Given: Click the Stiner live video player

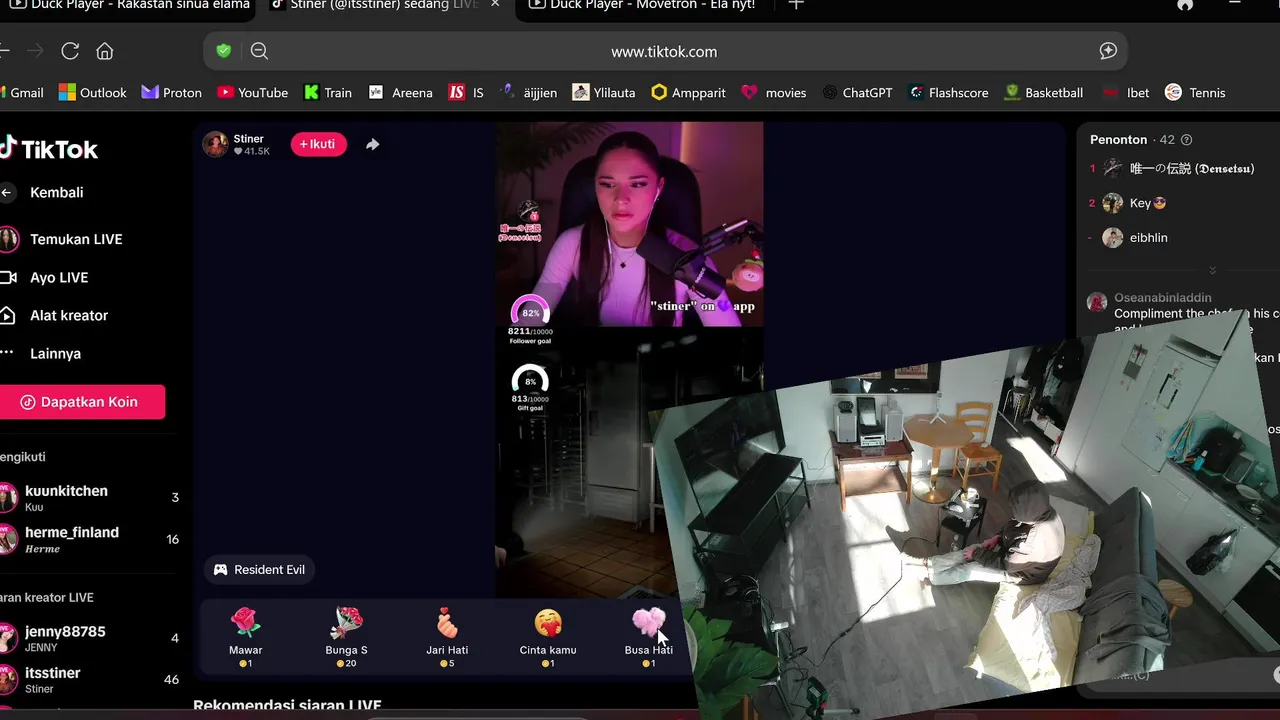Looking at the screenshot, I should [x=630, y=360].
